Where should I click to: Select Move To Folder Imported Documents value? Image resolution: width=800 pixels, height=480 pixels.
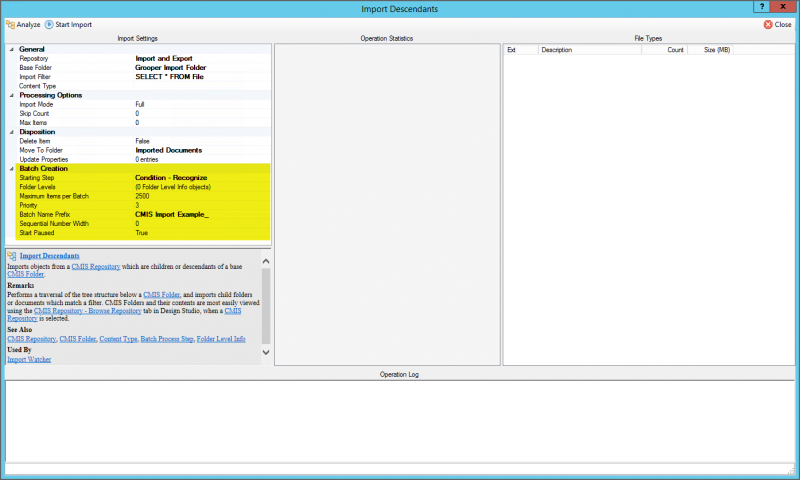click(168, 150)
